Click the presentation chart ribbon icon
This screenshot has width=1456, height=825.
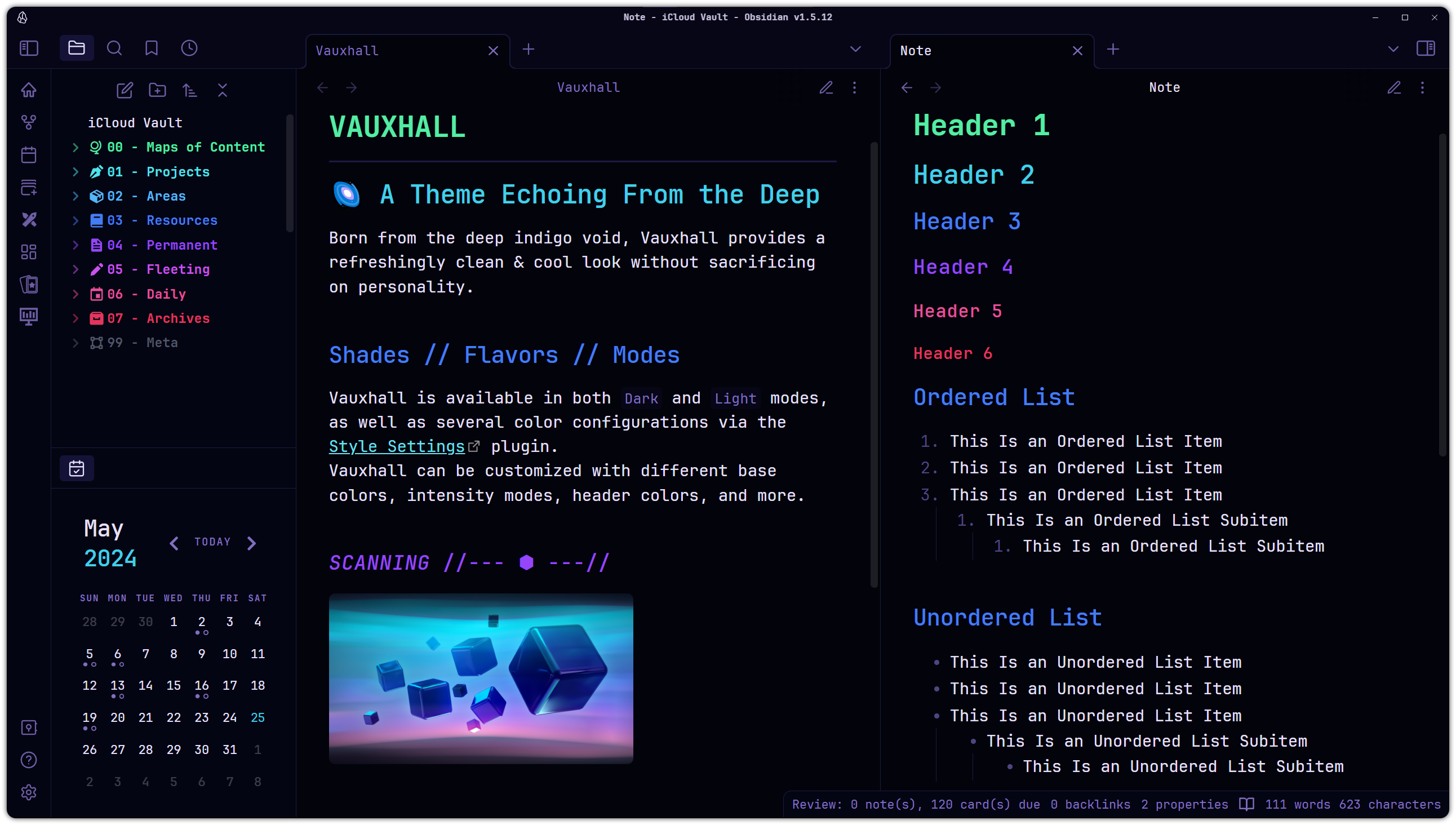click(29, 316)
